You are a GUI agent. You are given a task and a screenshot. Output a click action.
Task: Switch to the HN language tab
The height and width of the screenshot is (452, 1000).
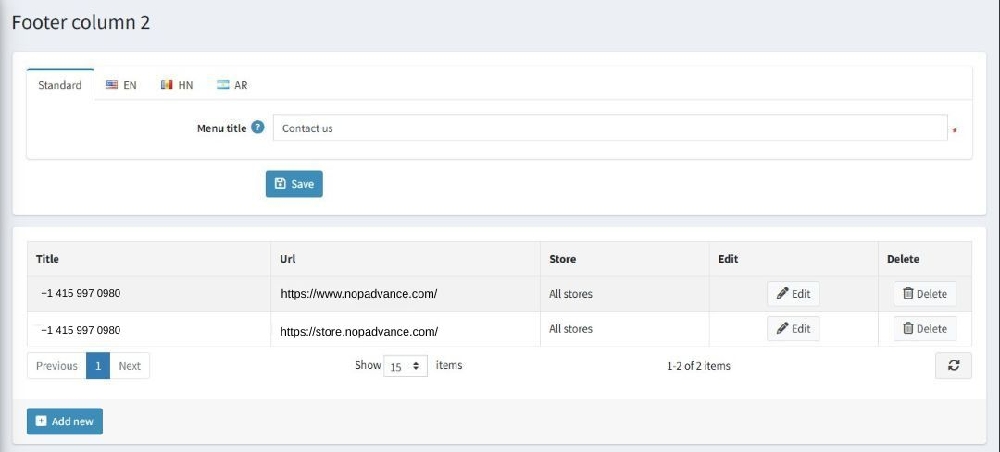coord(177,85)
